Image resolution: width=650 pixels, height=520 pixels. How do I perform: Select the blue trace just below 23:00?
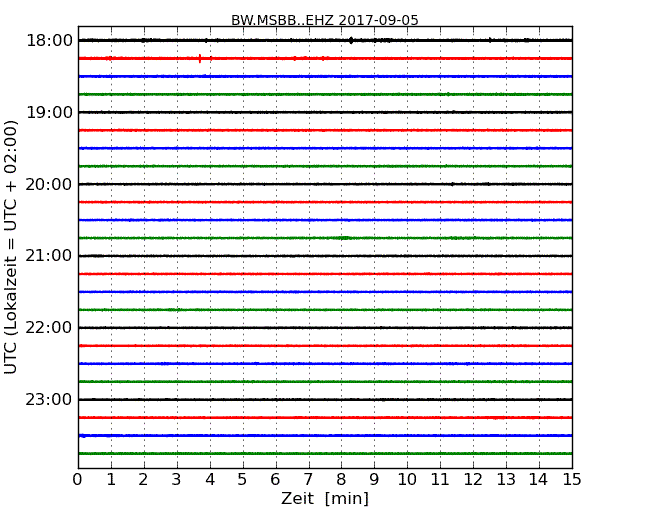pos(325,436)
